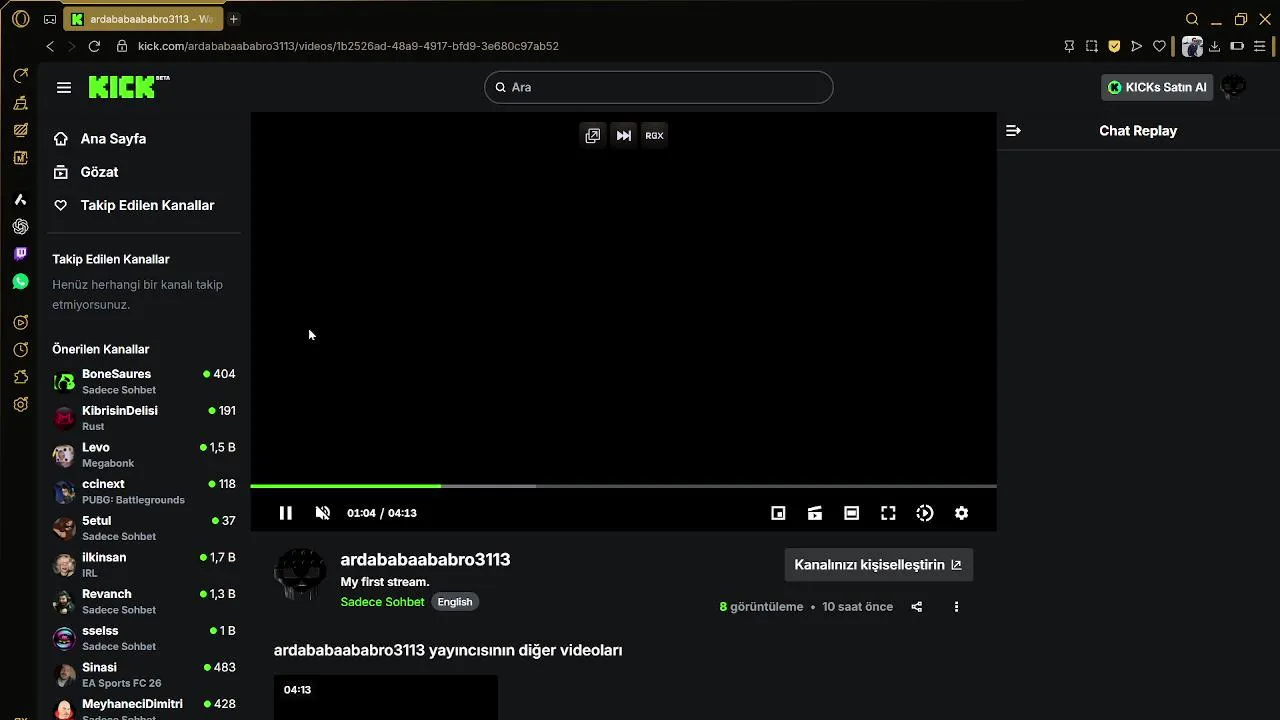Open Extensions cube icon in sidebar
Image resolution: width=1280 pixels, height=720 pixels.
click(20, 377)
